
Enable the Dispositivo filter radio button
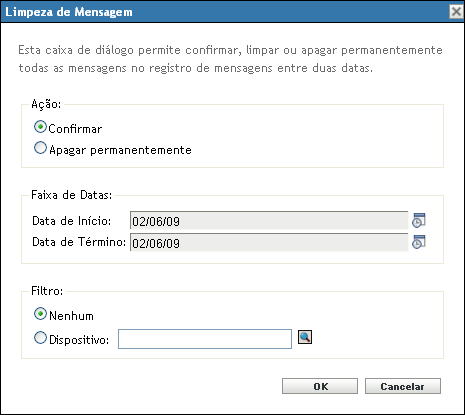(40, 338)
